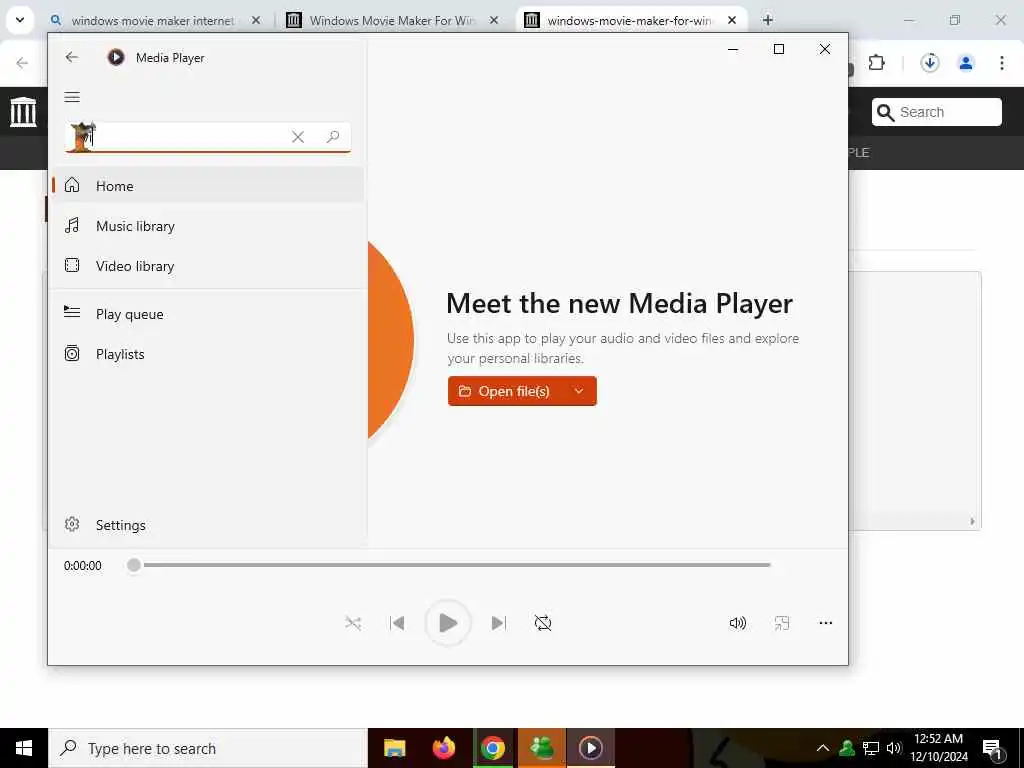Viewport: 1024px width, 768px height.
Task: Open the more options ellipsis menu
Action: pos(825,623)
